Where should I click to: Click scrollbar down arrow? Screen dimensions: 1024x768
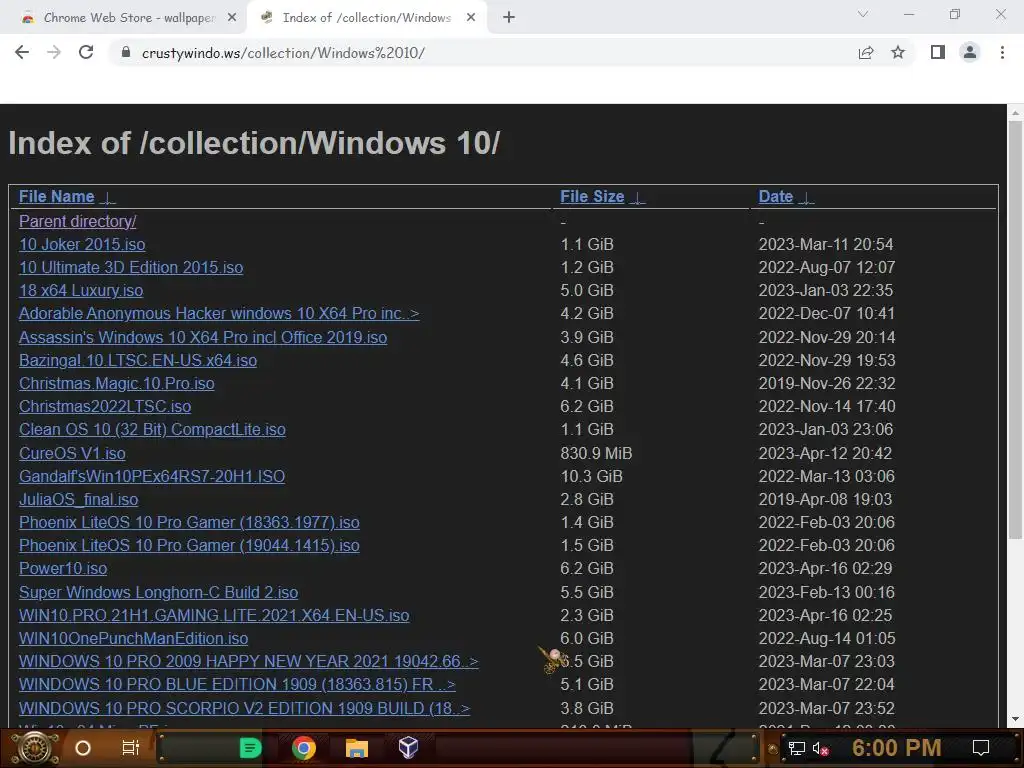pyautogui.click(x=1015, y=720)
